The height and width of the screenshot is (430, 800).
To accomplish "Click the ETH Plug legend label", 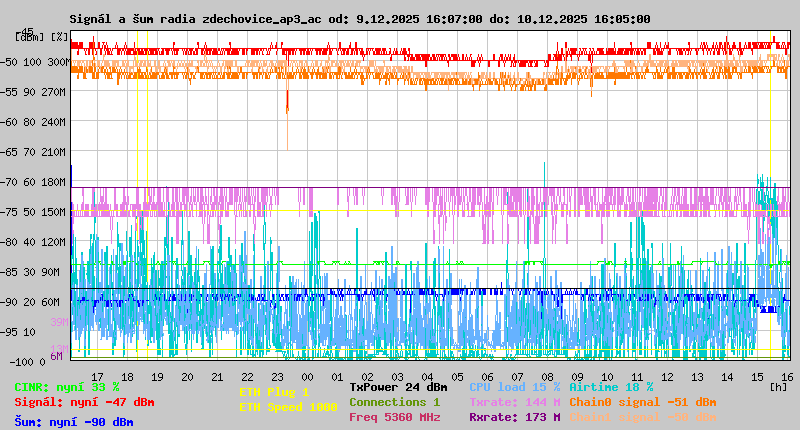I will coord(274,392).
